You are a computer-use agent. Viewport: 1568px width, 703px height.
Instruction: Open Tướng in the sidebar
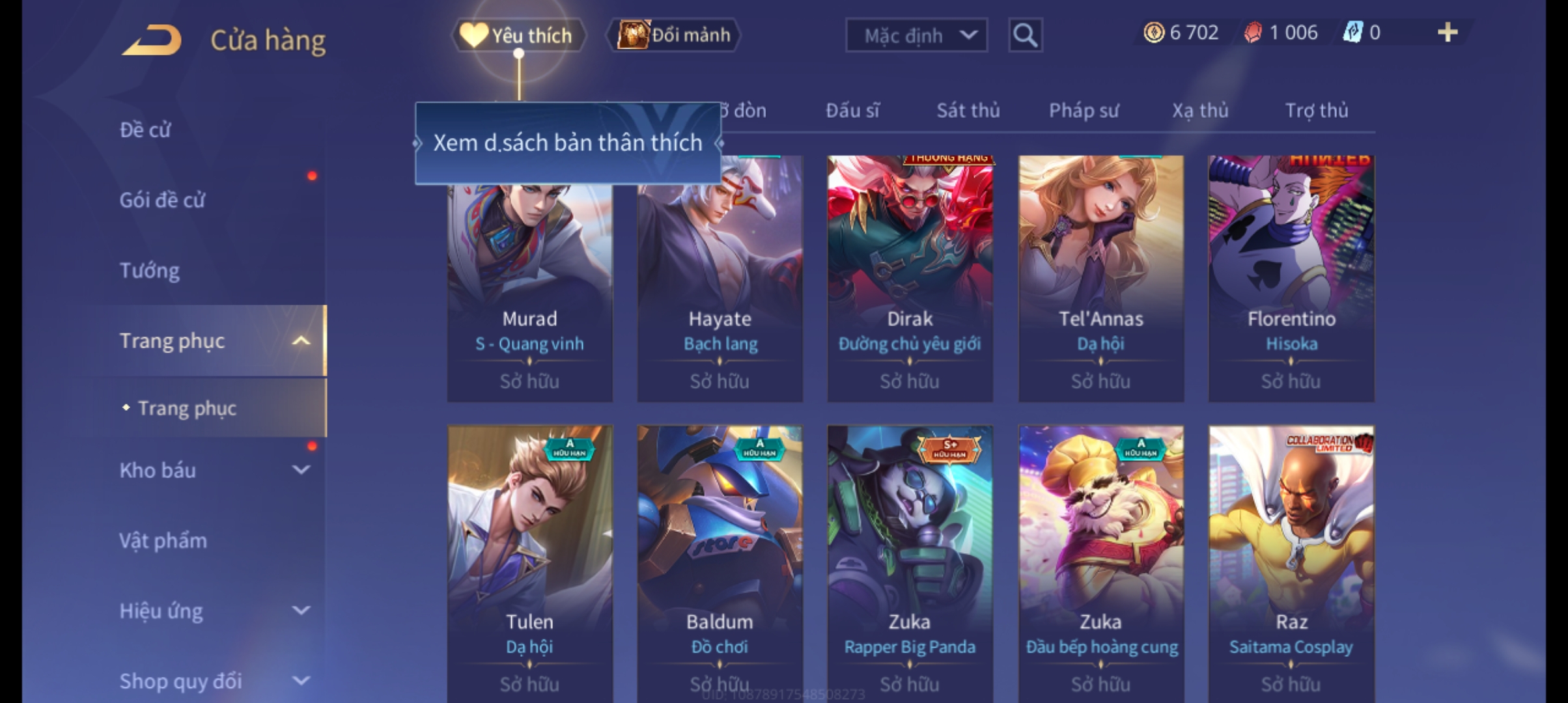click(x=150, y=270)
